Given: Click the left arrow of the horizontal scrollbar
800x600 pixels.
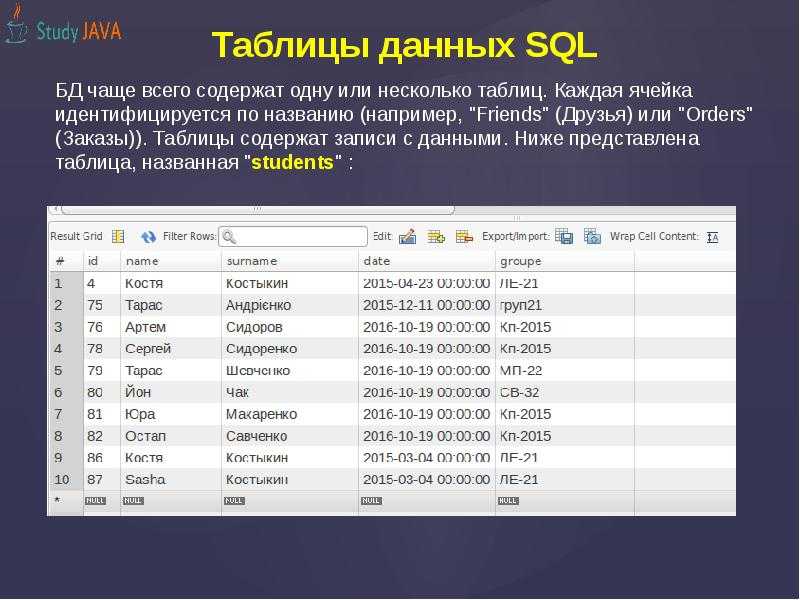Looking at the screenshot, I should coord(55,209).
